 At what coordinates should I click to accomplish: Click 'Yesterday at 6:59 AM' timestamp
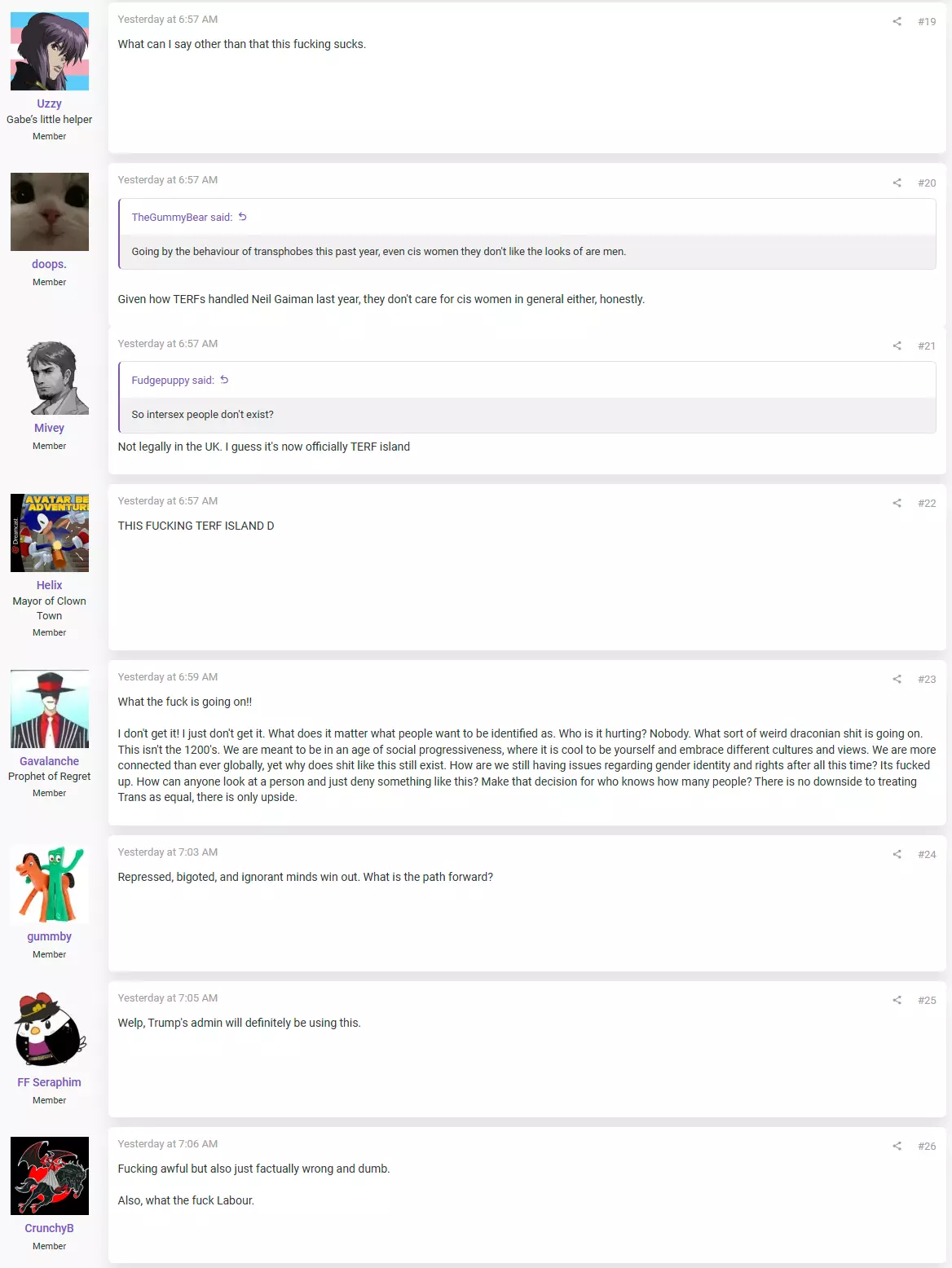pos(168,676)
